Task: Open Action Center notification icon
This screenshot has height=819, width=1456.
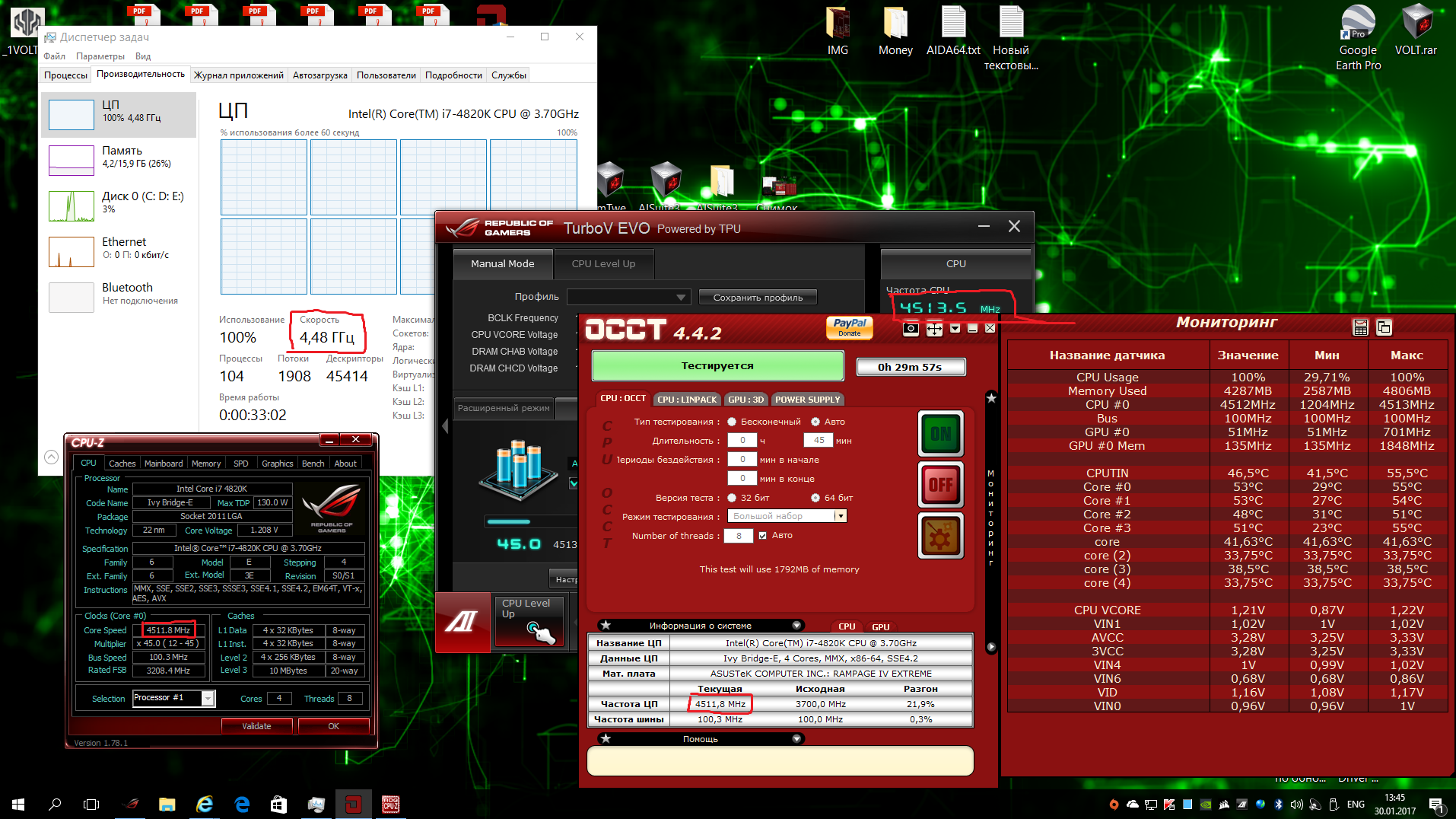Action: [1436, 805]
